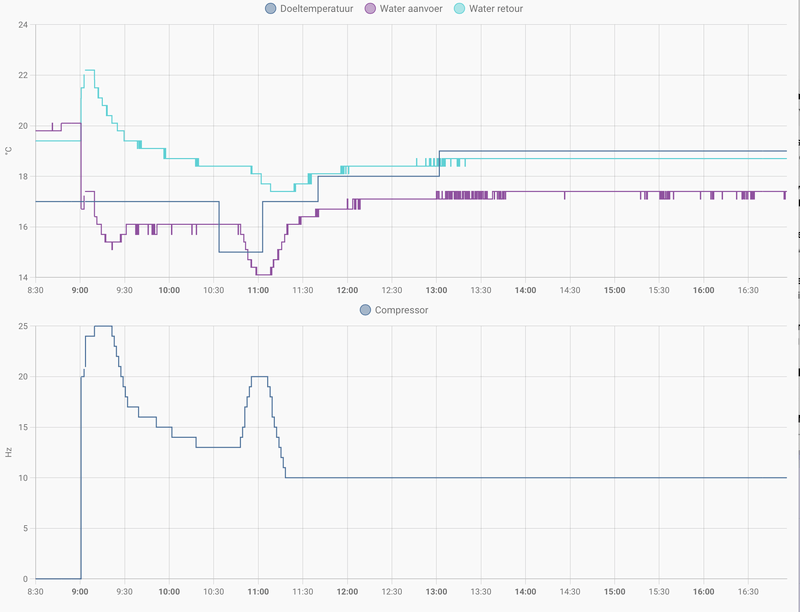Toggle the Doeltemperatuur series in the legend

point(309,9)
